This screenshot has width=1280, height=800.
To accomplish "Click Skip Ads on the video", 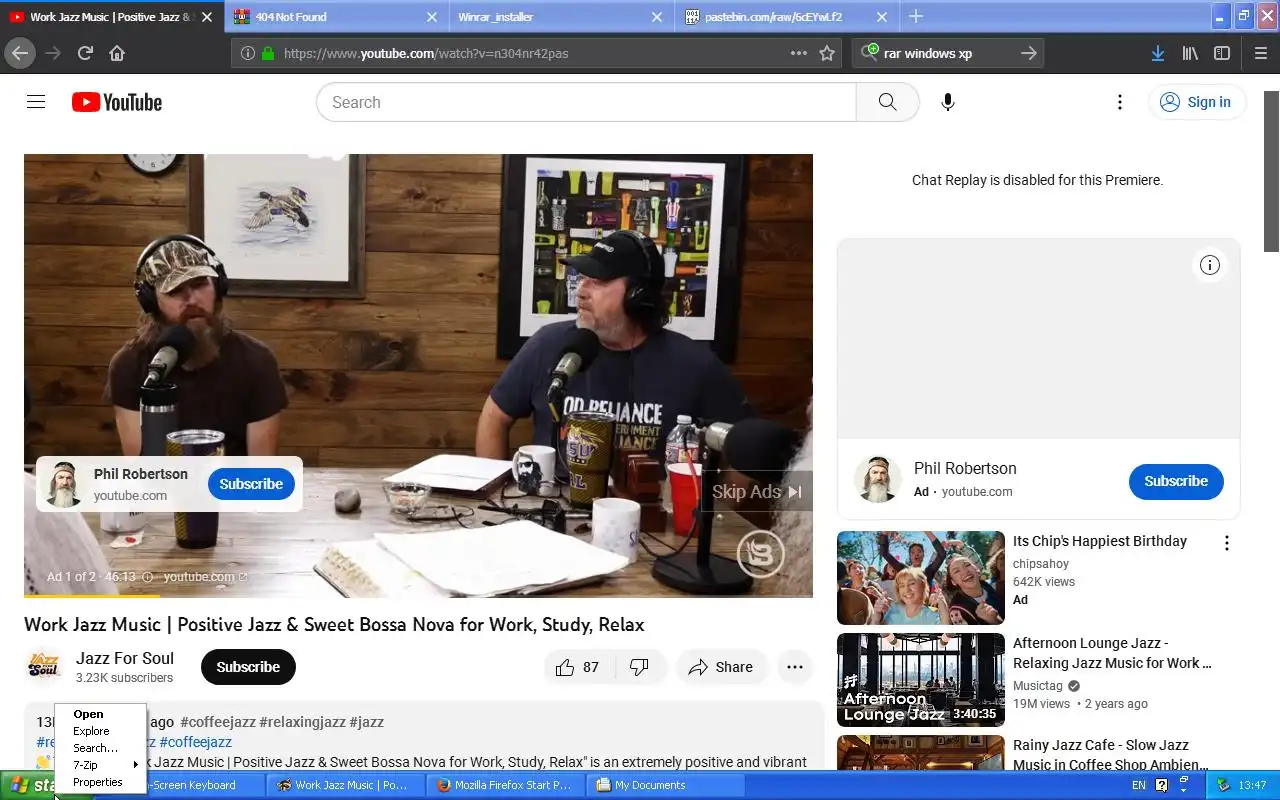I will pyautogui.click(x=757, y=492).
